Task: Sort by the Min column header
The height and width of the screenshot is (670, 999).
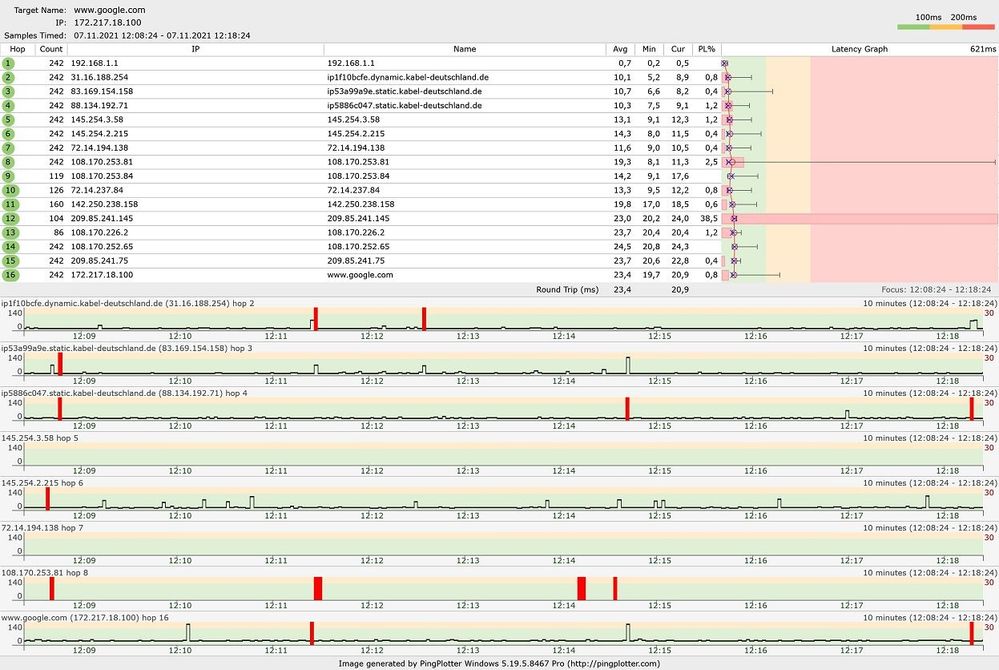Action: coord(649,49)
